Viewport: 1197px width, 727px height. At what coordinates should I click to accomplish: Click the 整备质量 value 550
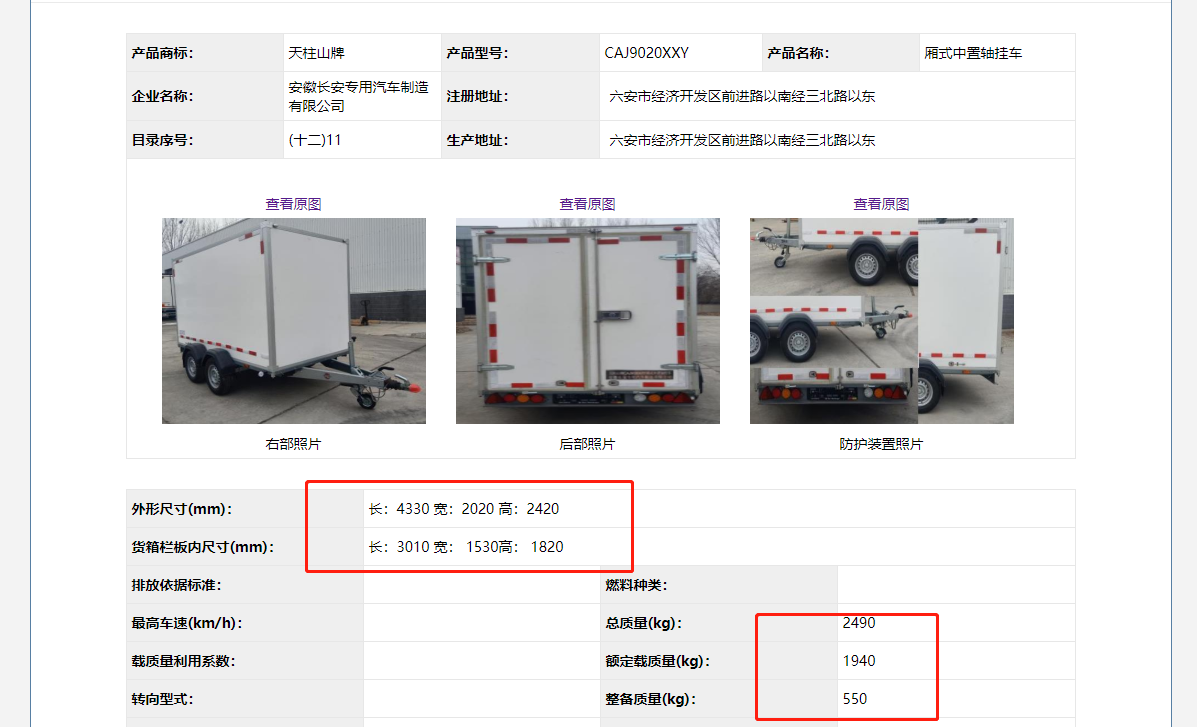855,699
